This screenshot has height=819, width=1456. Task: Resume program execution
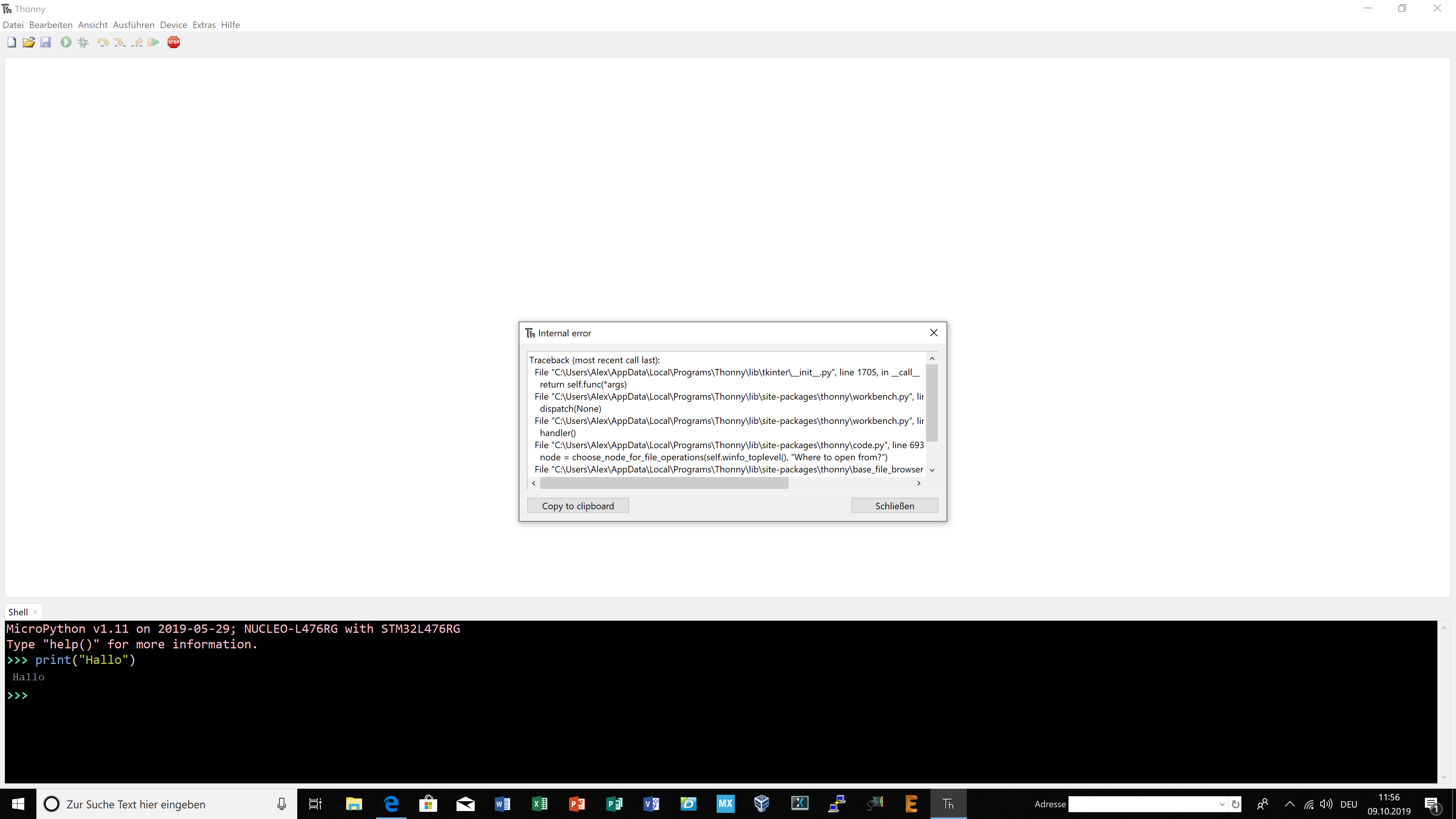coord(153,42)
